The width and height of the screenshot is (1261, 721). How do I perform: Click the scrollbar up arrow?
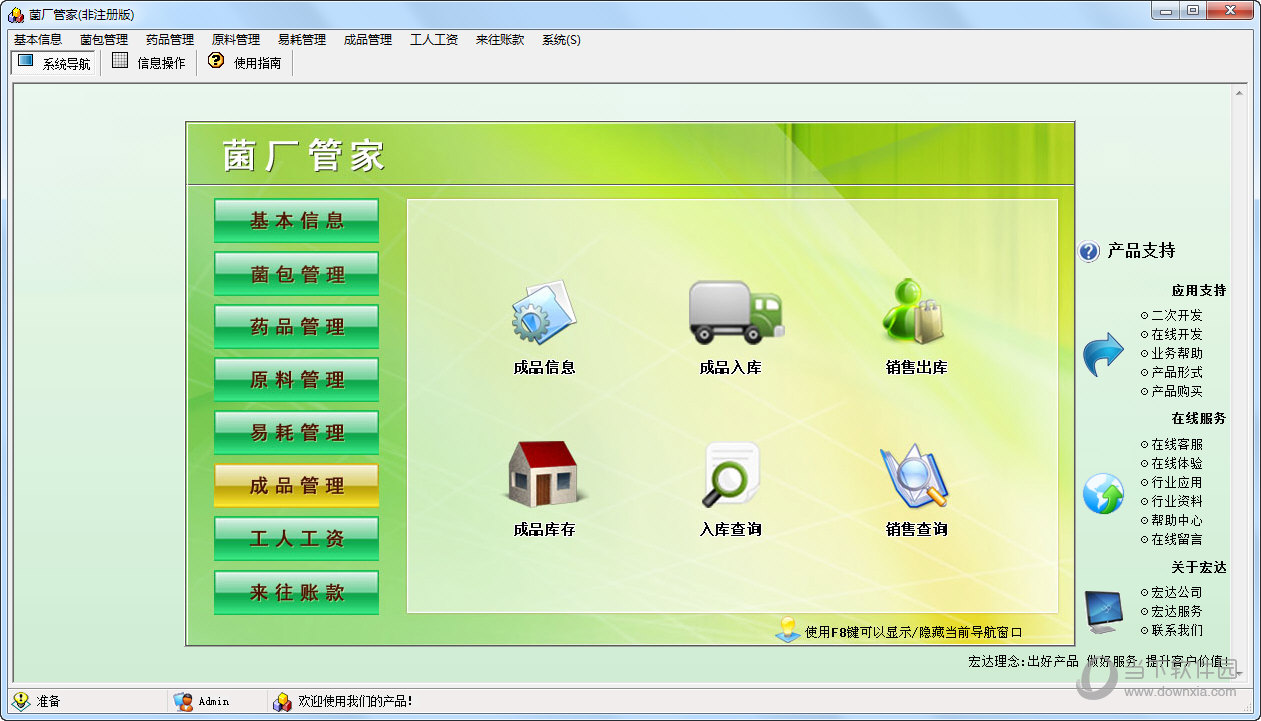point(1240,93)
